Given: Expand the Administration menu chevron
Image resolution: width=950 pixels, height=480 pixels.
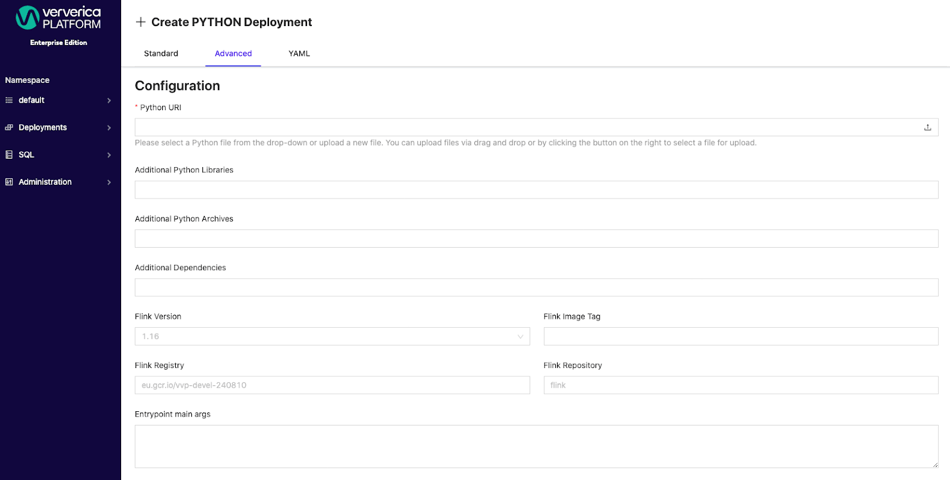Looking at the screenshot, I should pyautogui.click(x=109, y=182).
